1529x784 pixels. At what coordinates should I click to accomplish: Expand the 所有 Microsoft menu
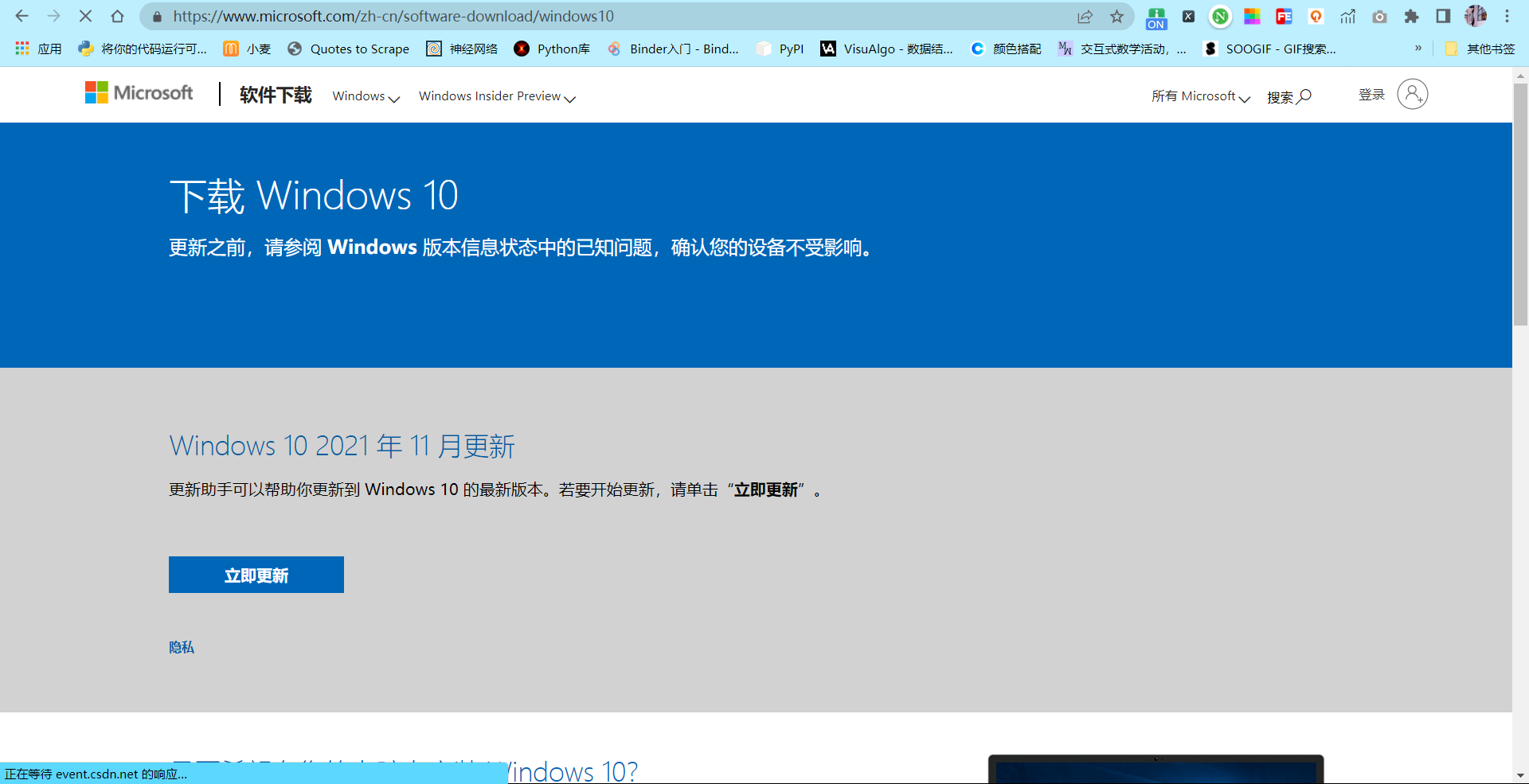pos(1201,96)
